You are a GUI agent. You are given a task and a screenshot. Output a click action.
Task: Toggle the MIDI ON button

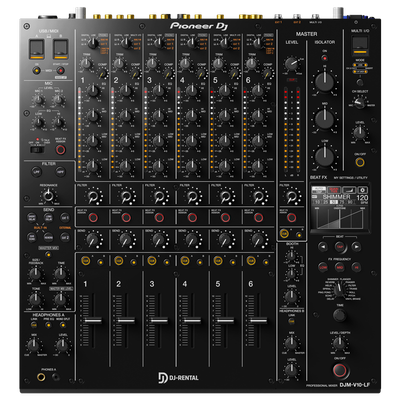pyautogui.click(x=36, y=70)
